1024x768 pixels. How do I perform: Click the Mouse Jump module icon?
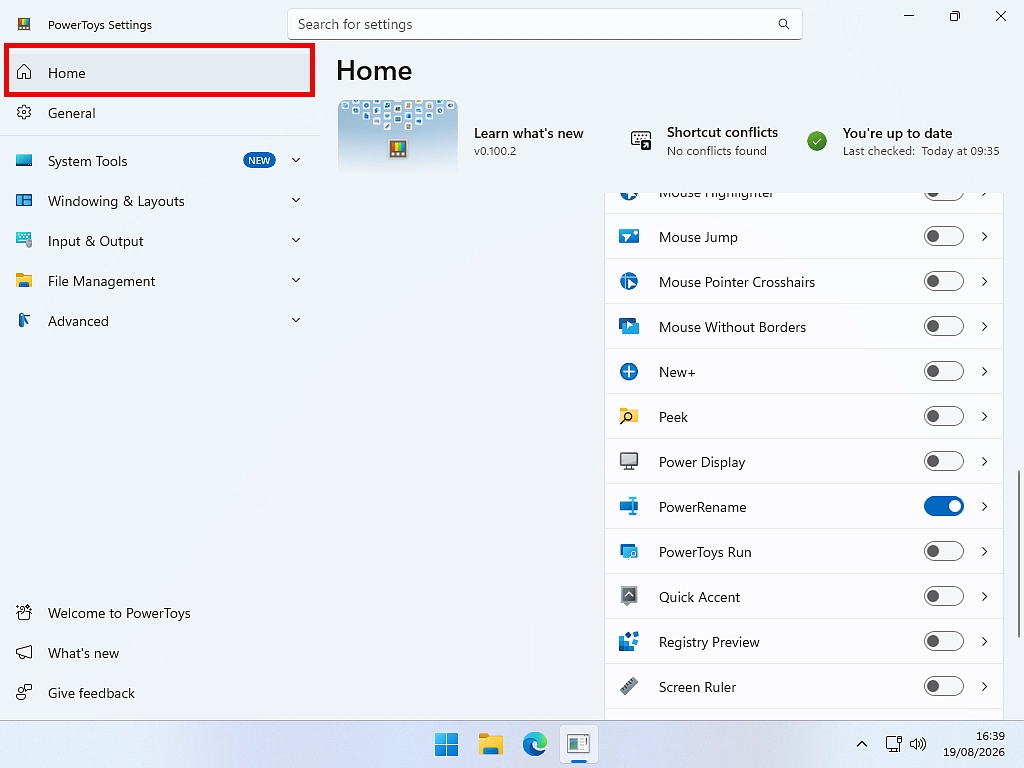629,236
